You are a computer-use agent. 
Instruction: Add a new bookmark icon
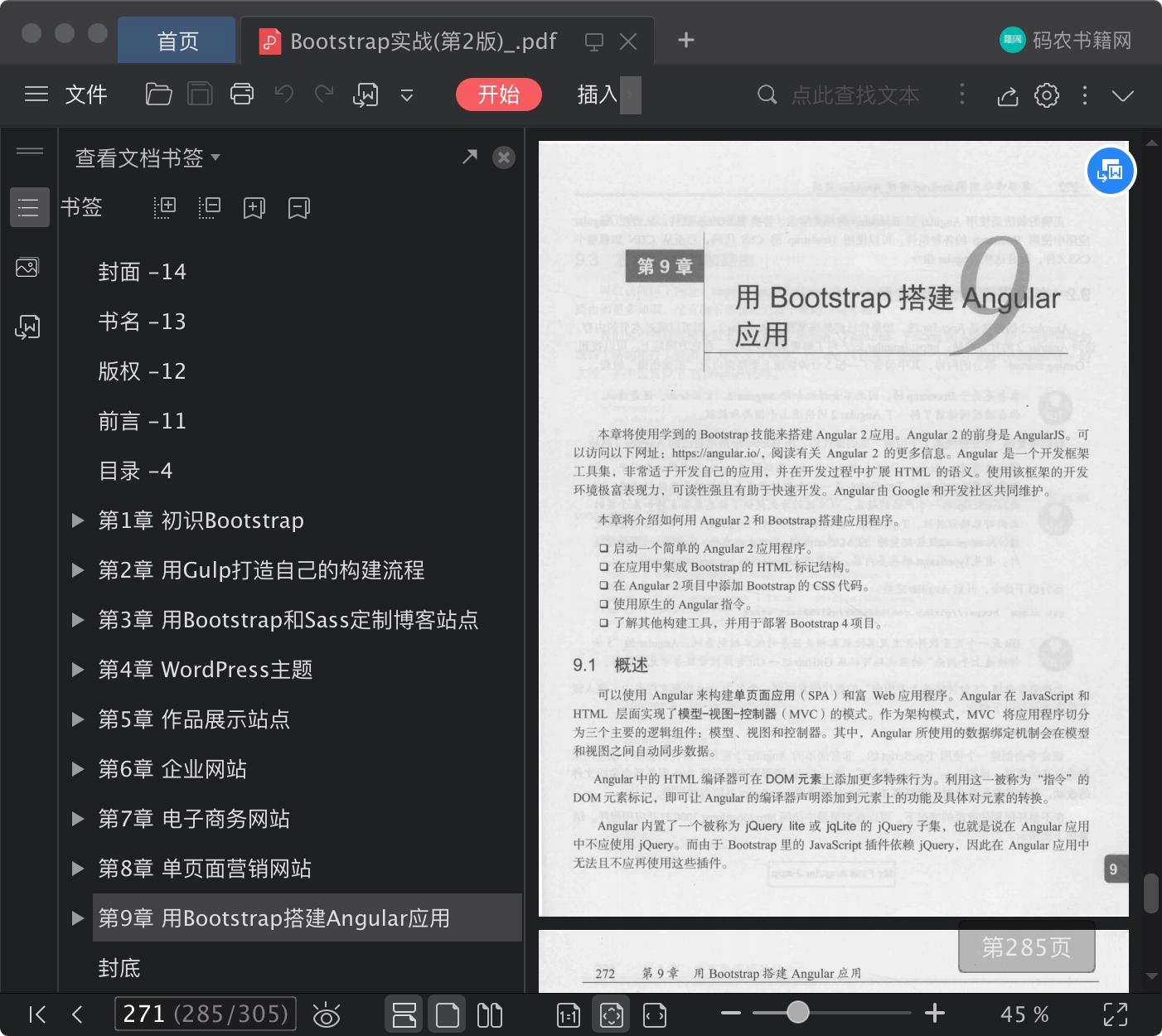point(254,208)
